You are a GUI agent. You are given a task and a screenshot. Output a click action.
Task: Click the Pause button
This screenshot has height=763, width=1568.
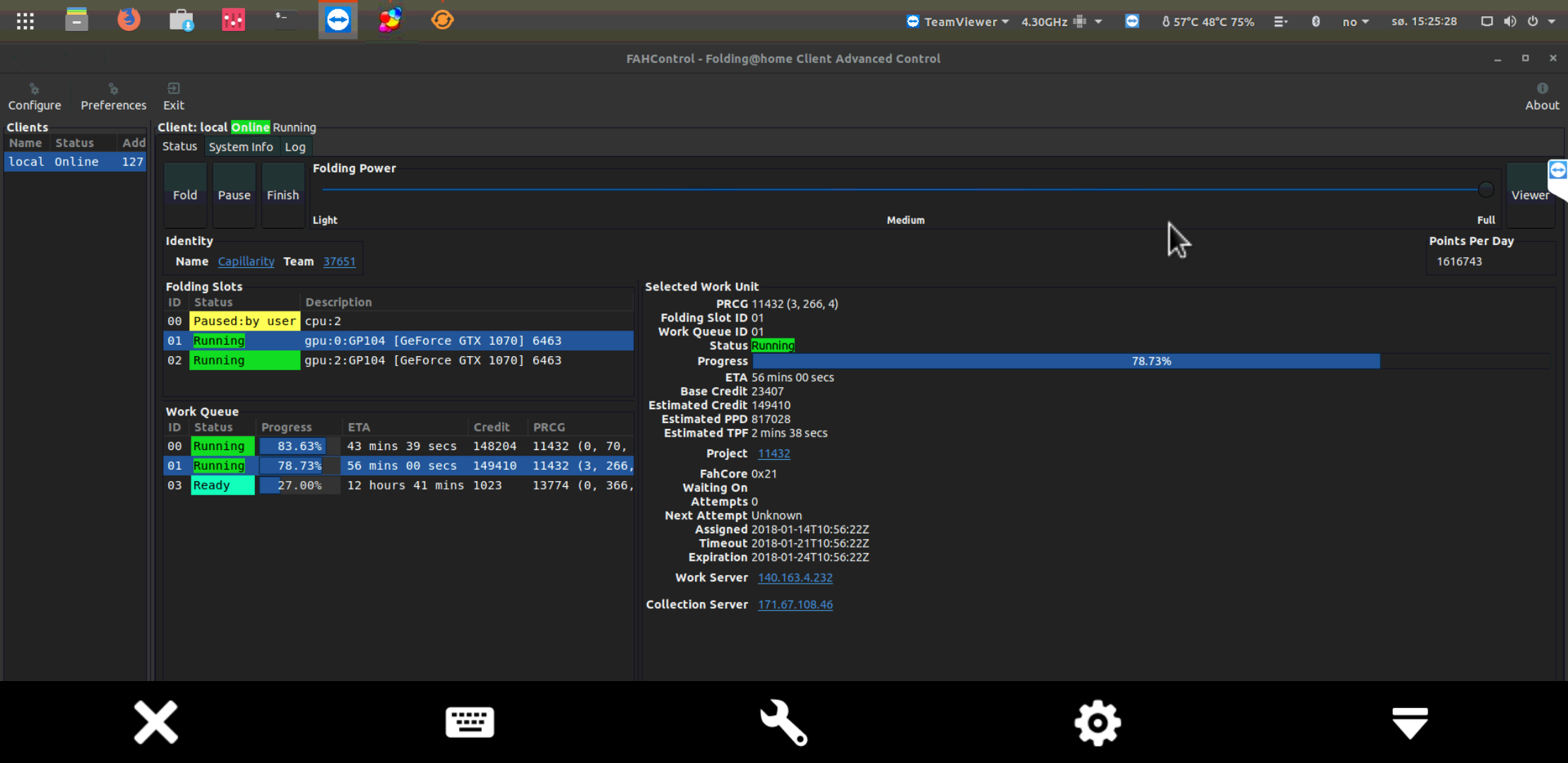click(234, 195)
